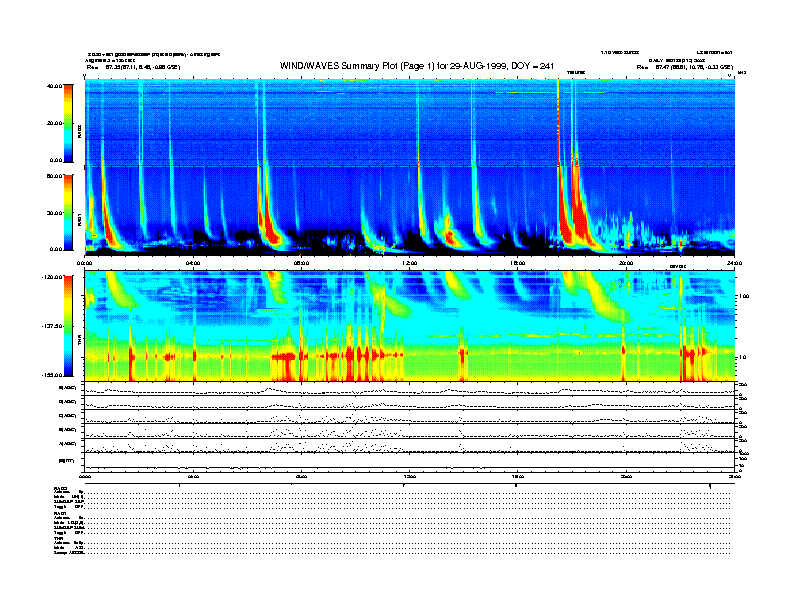Image resolution: width=792 pixels, height=612 pixels.
Task: Click 24:00 tick label under the RAD1 spectrogram
Action: (734, 263)
